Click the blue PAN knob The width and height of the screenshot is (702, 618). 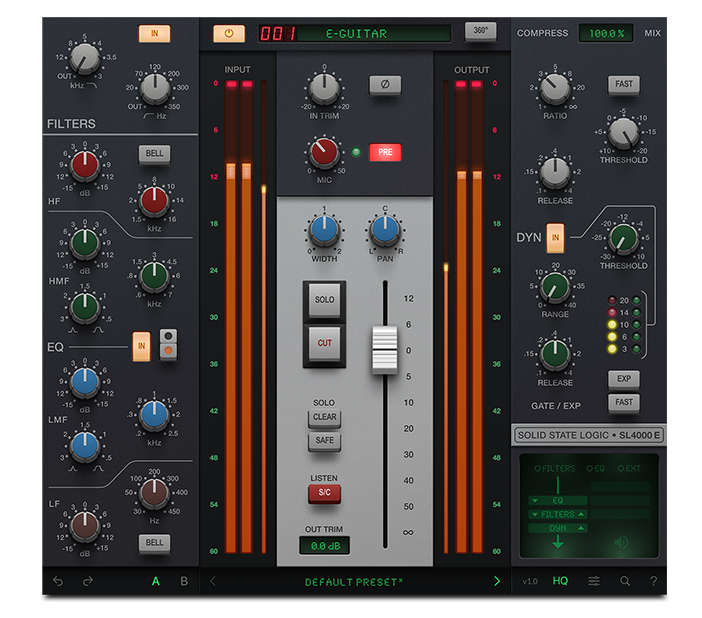385,230
